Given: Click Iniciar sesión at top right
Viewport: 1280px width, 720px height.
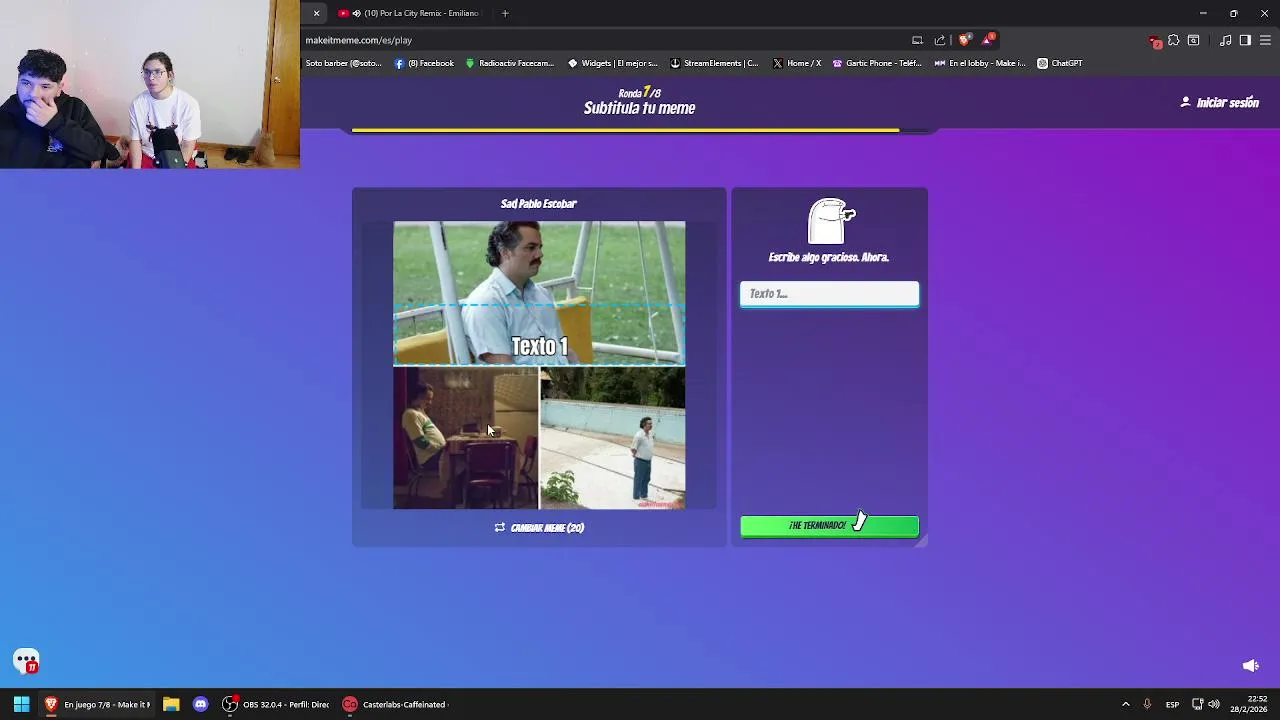Looking at the screenshot, I should [1219, 102].
